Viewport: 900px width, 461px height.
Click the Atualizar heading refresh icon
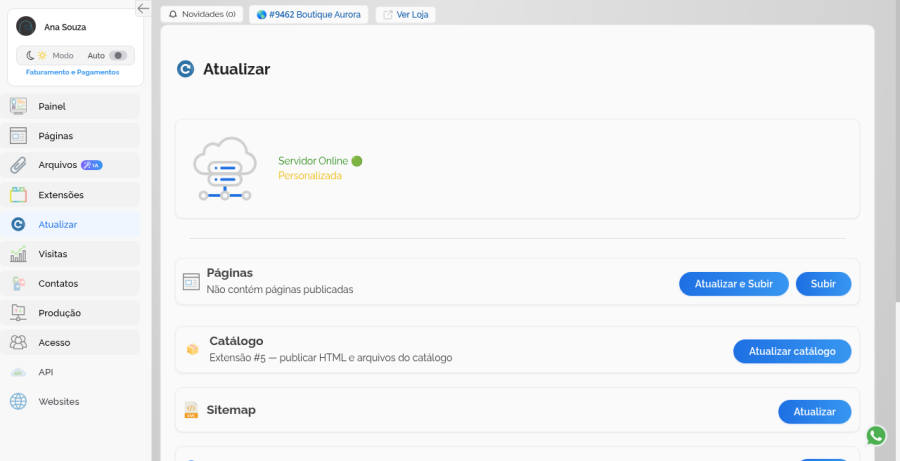185,69
